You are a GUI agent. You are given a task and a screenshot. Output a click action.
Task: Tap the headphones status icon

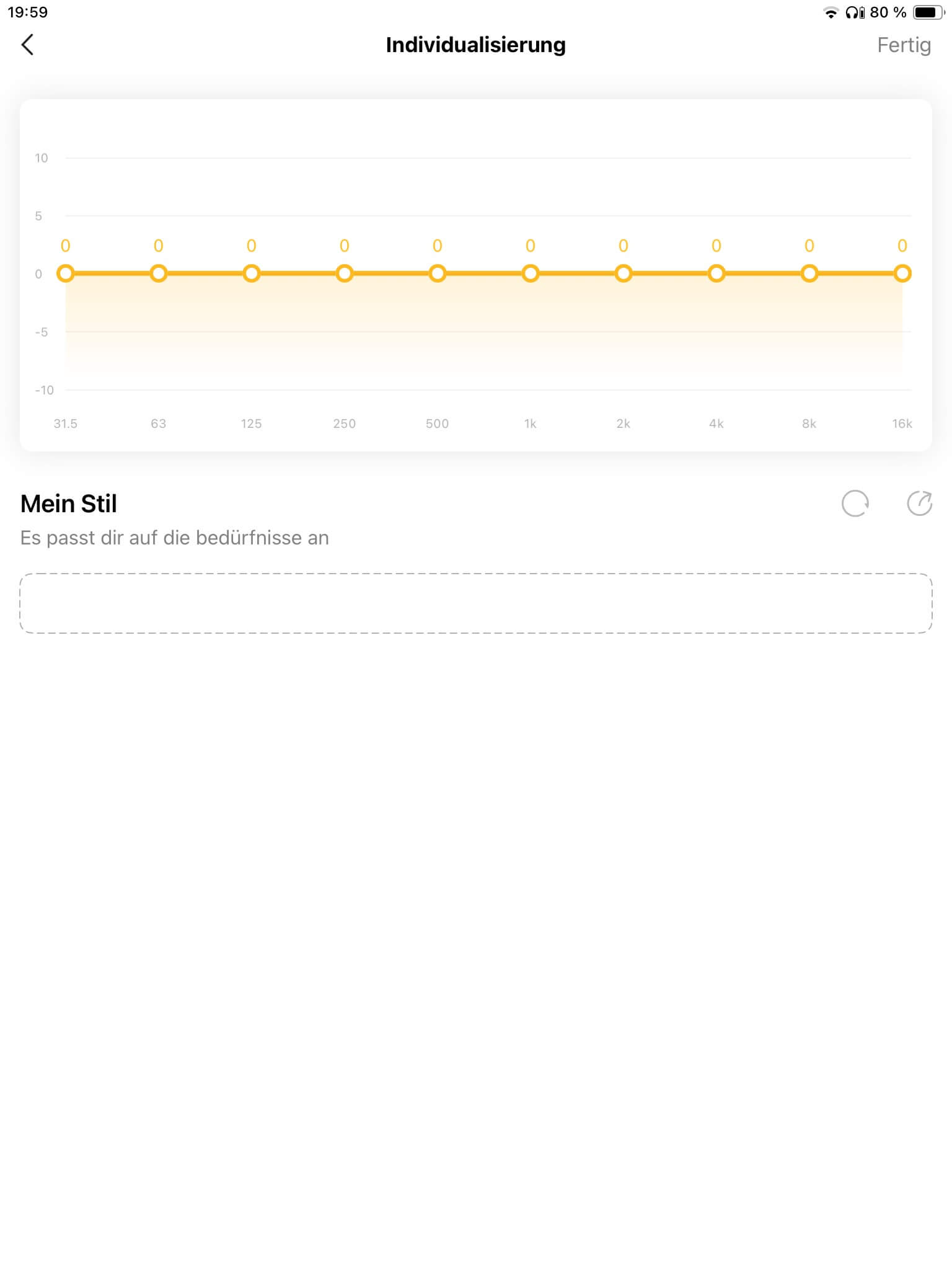855,12
